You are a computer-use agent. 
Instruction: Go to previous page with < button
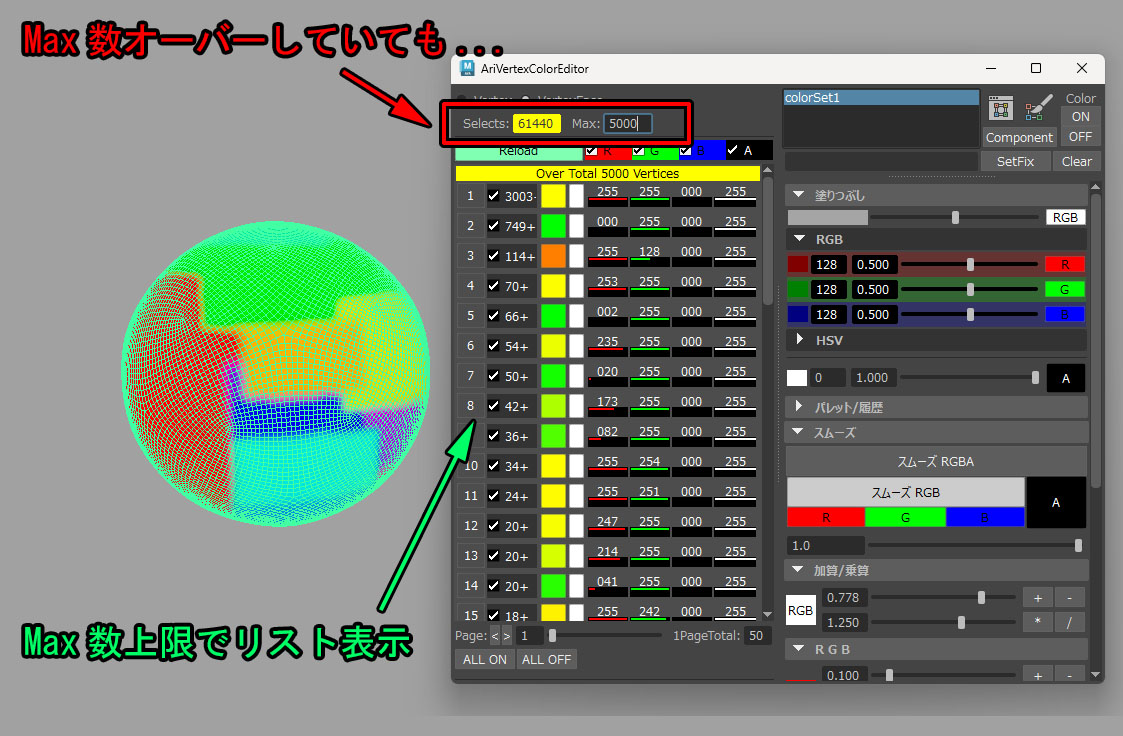(494, 636)
